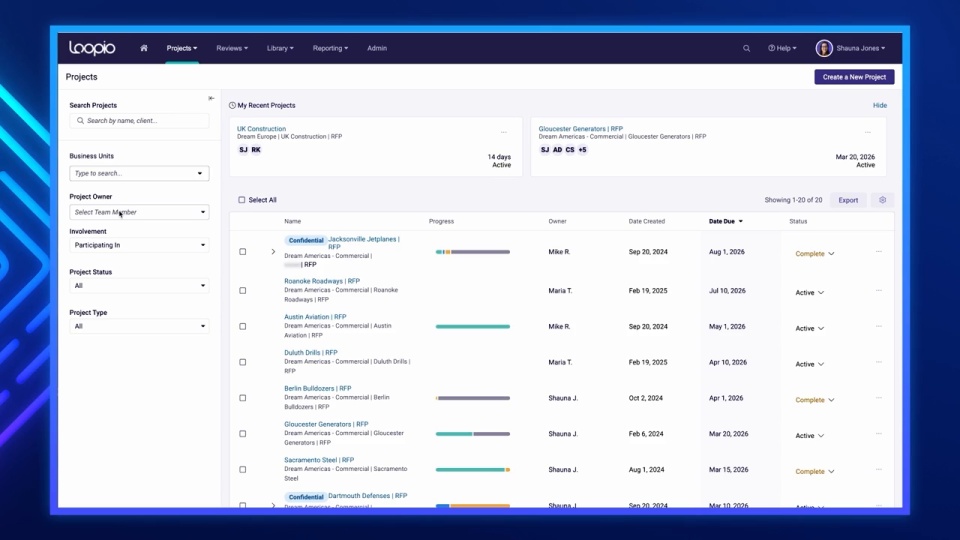Click SJ avatar on UK Construction card
The image size is (960, 540).
pos(244,149)
